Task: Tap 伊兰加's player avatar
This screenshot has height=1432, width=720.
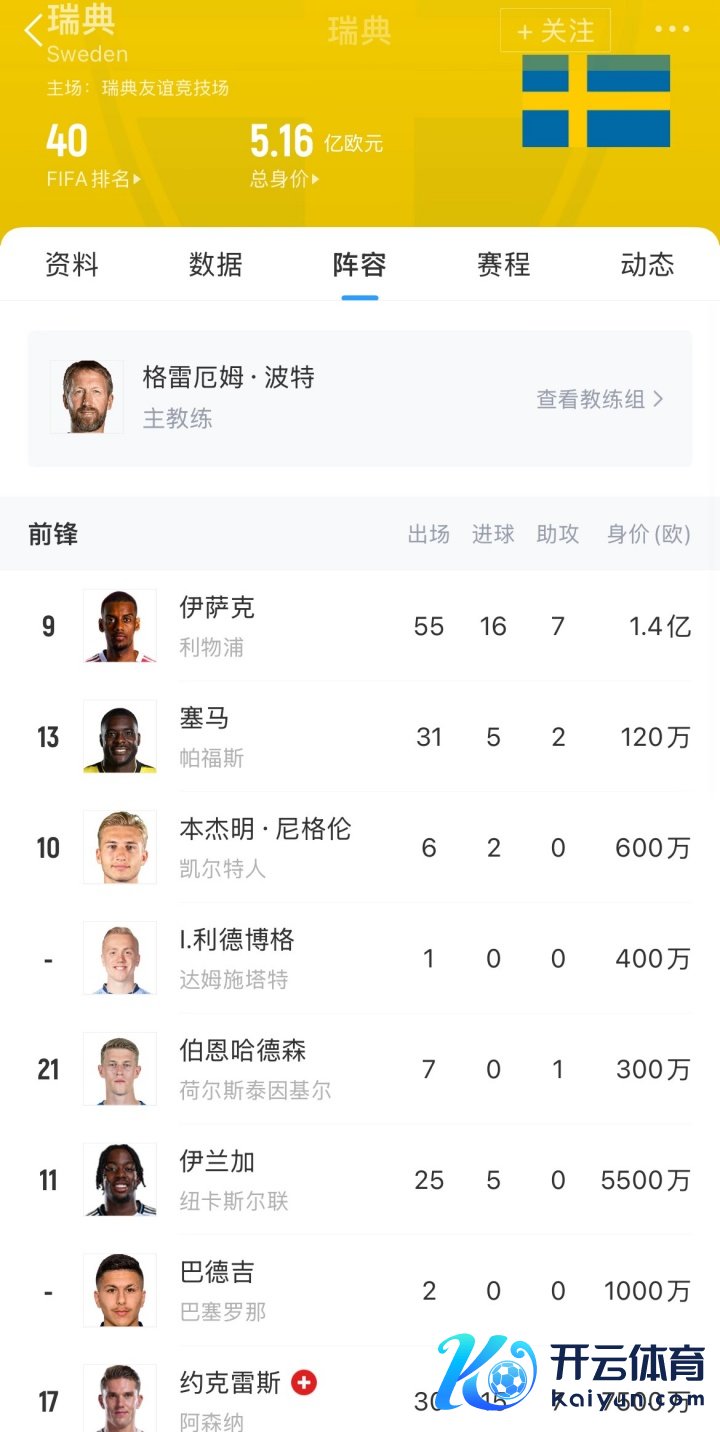Action: tap(119, 1180)
